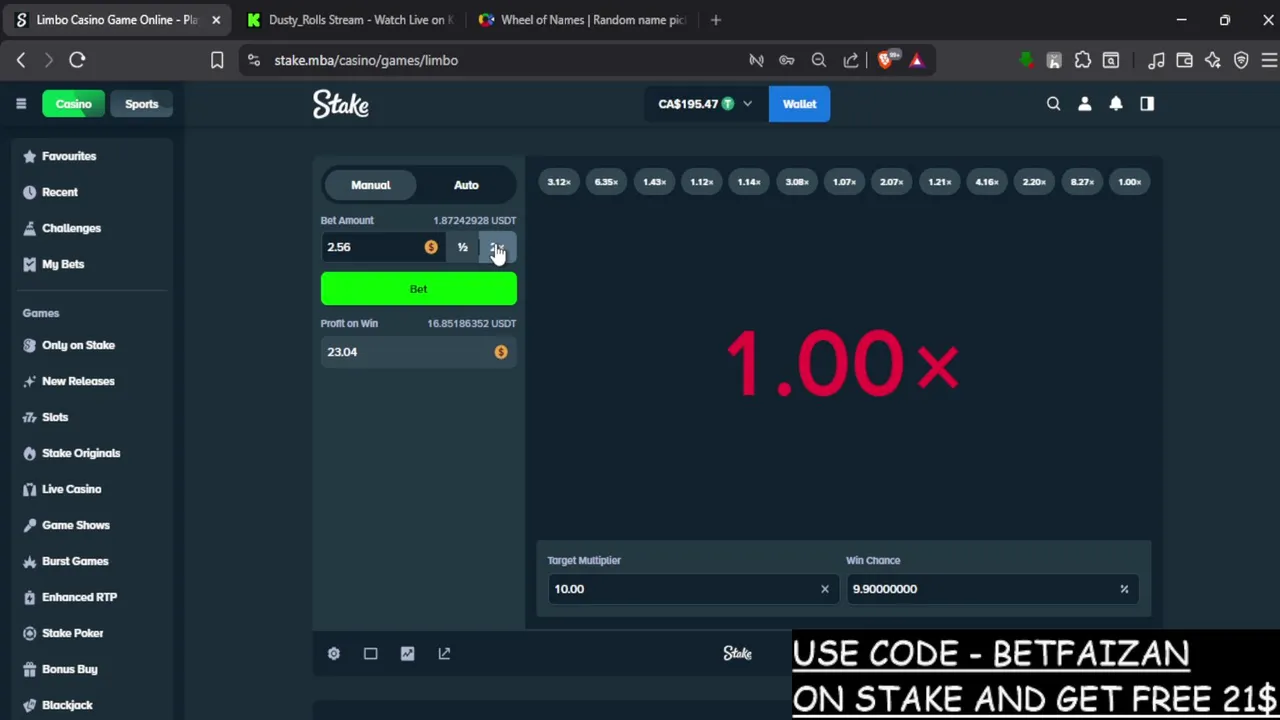Select the Sports section toggle
The image size is (1280, 720).
click(x=141, y=104)
